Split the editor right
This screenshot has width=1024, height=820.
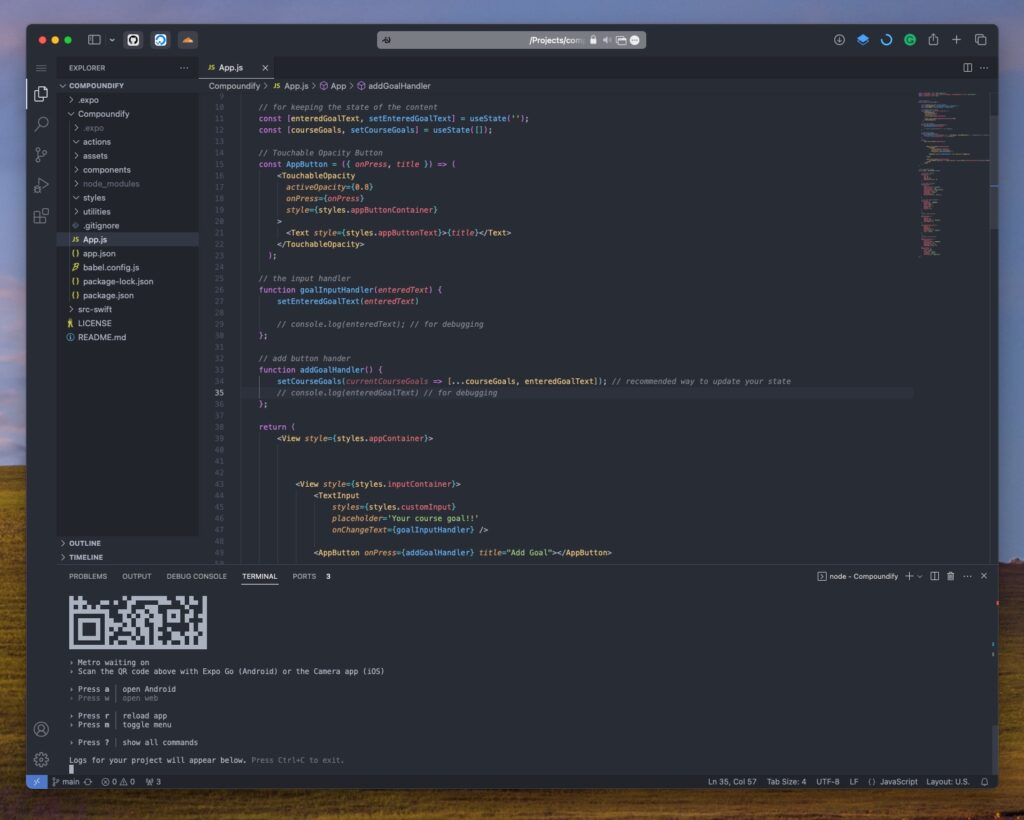[967, 67]
